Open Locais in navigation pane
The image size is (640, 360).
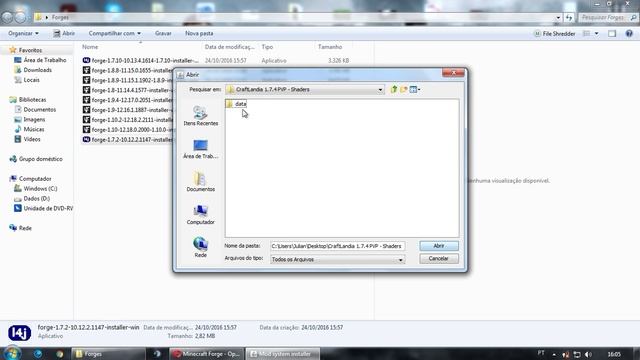(27, 80)
